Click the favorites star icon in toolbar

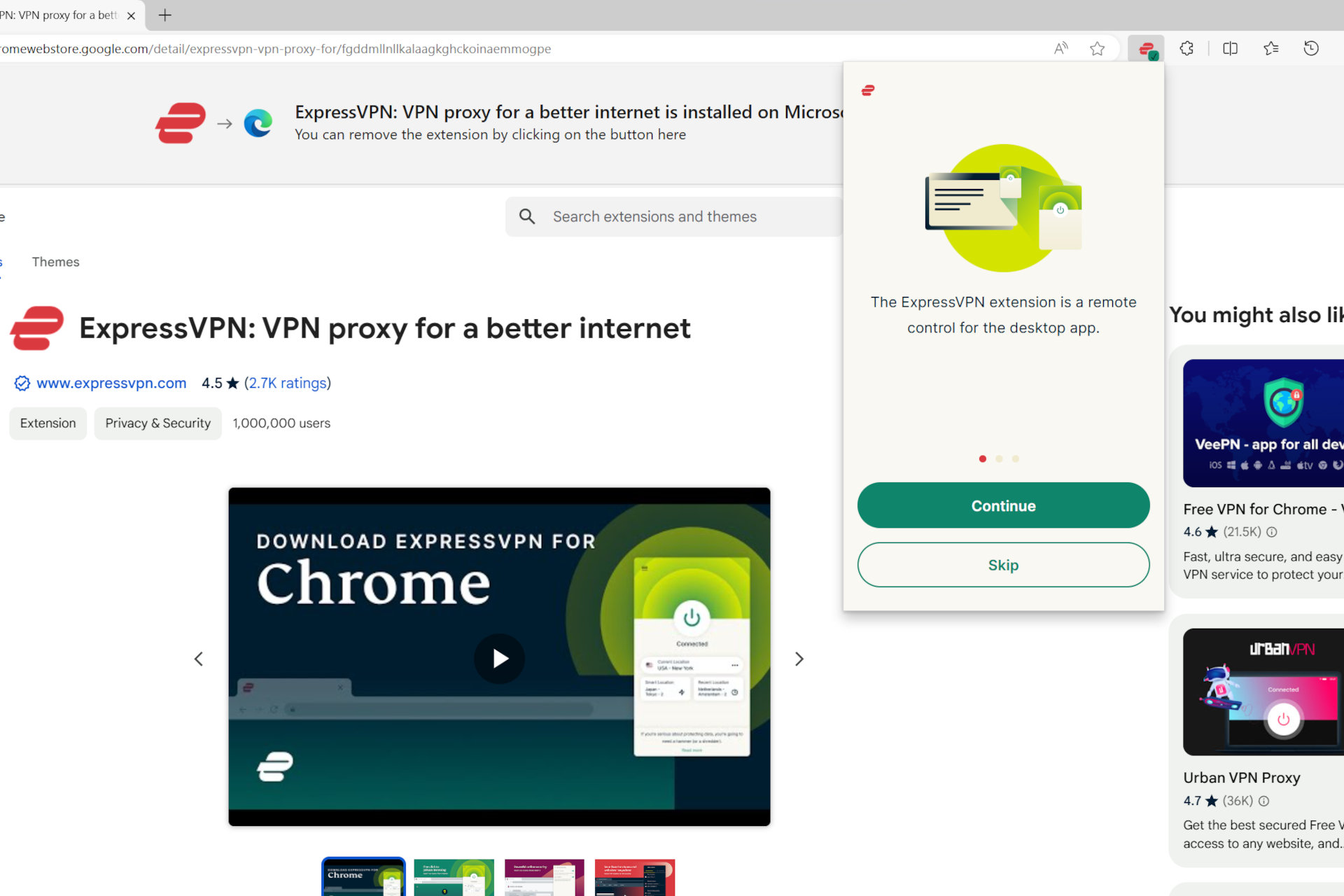click(x=1098, y=48)
